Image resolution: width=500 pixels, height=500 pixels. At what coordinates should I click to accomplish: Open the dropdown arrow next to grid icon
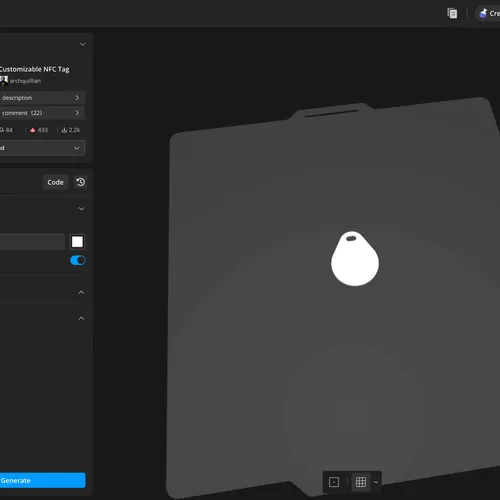(376, 482)
